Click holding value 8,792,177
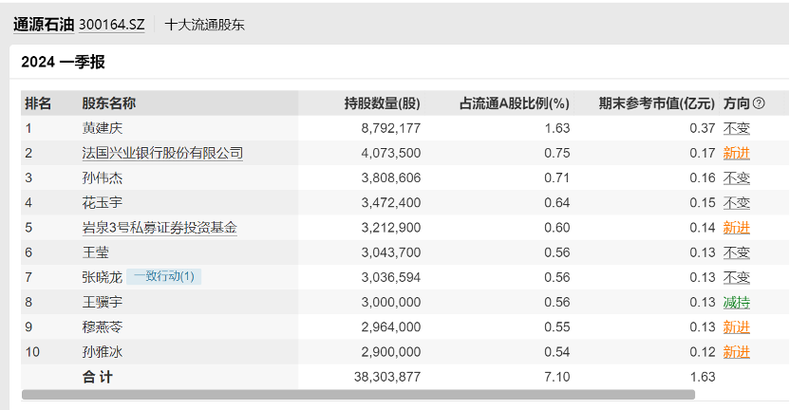 point(391,128)
